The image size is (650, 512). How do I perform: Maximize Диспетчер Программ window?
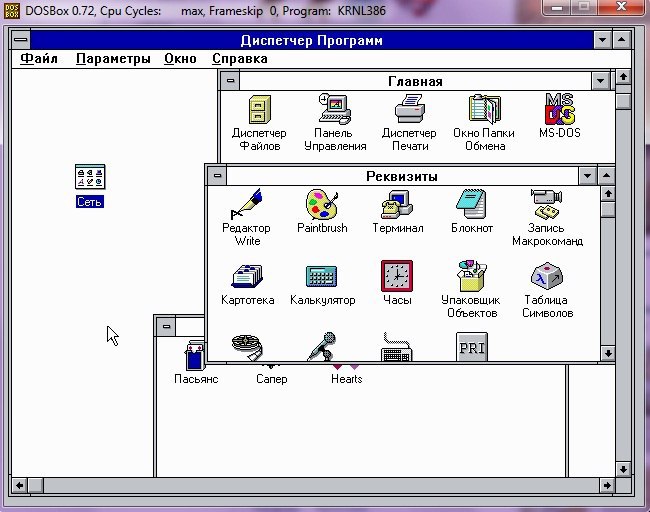pyautogui.click(x=621, y=40)
